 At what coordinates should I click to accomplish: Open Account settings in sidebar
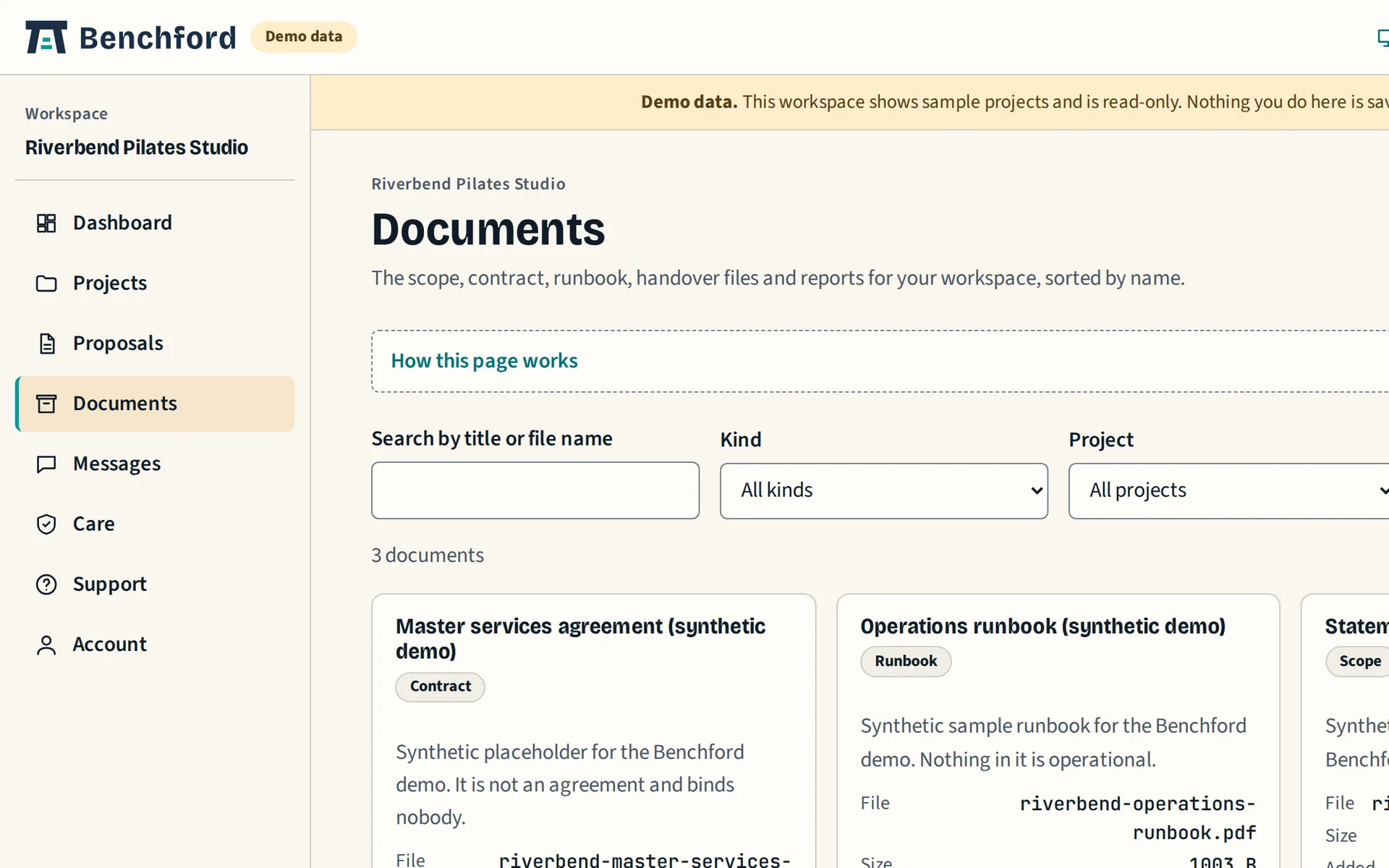pos(155,644)
